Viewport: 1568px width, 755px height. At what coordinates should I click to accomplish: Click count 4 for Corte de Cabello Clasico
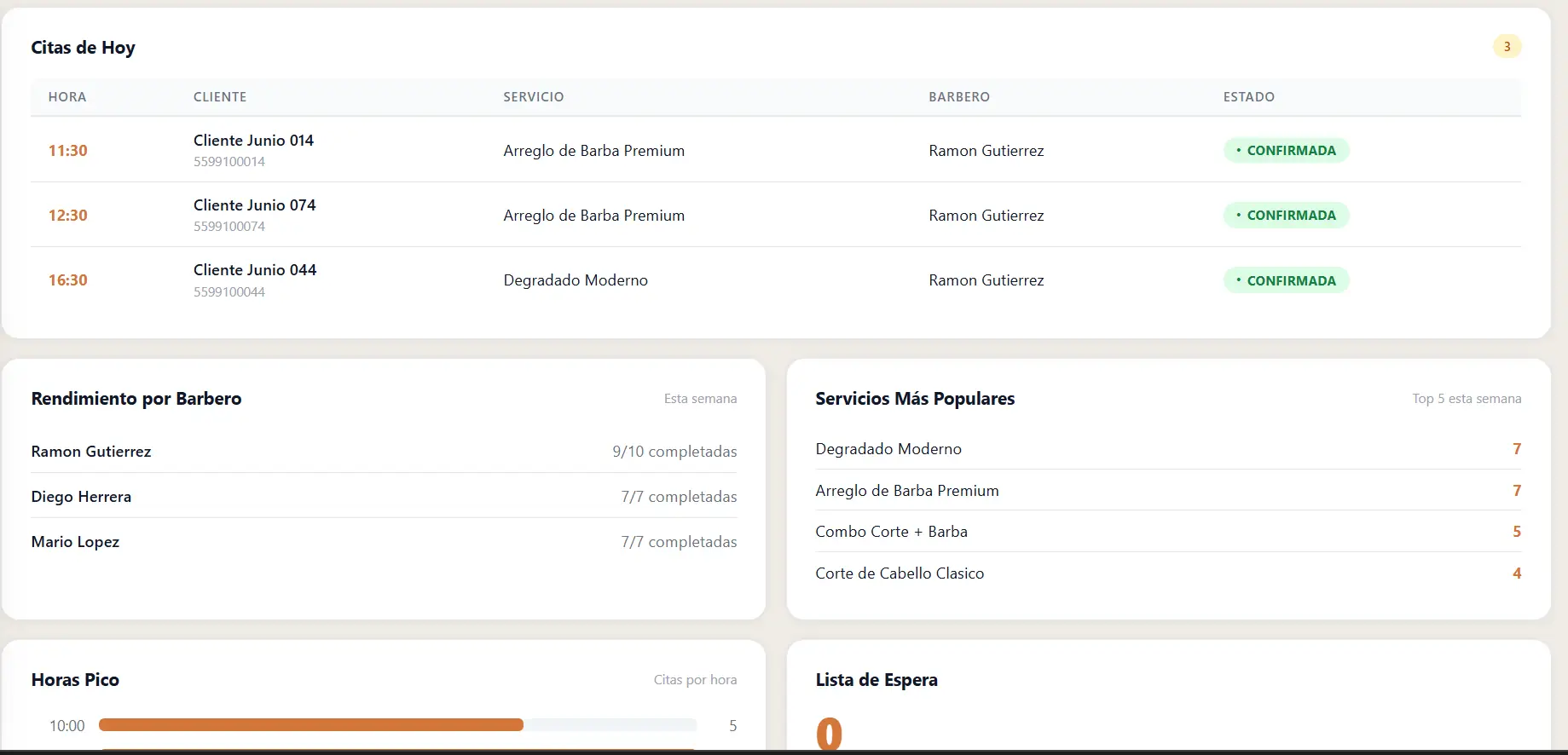[1517, 573]
